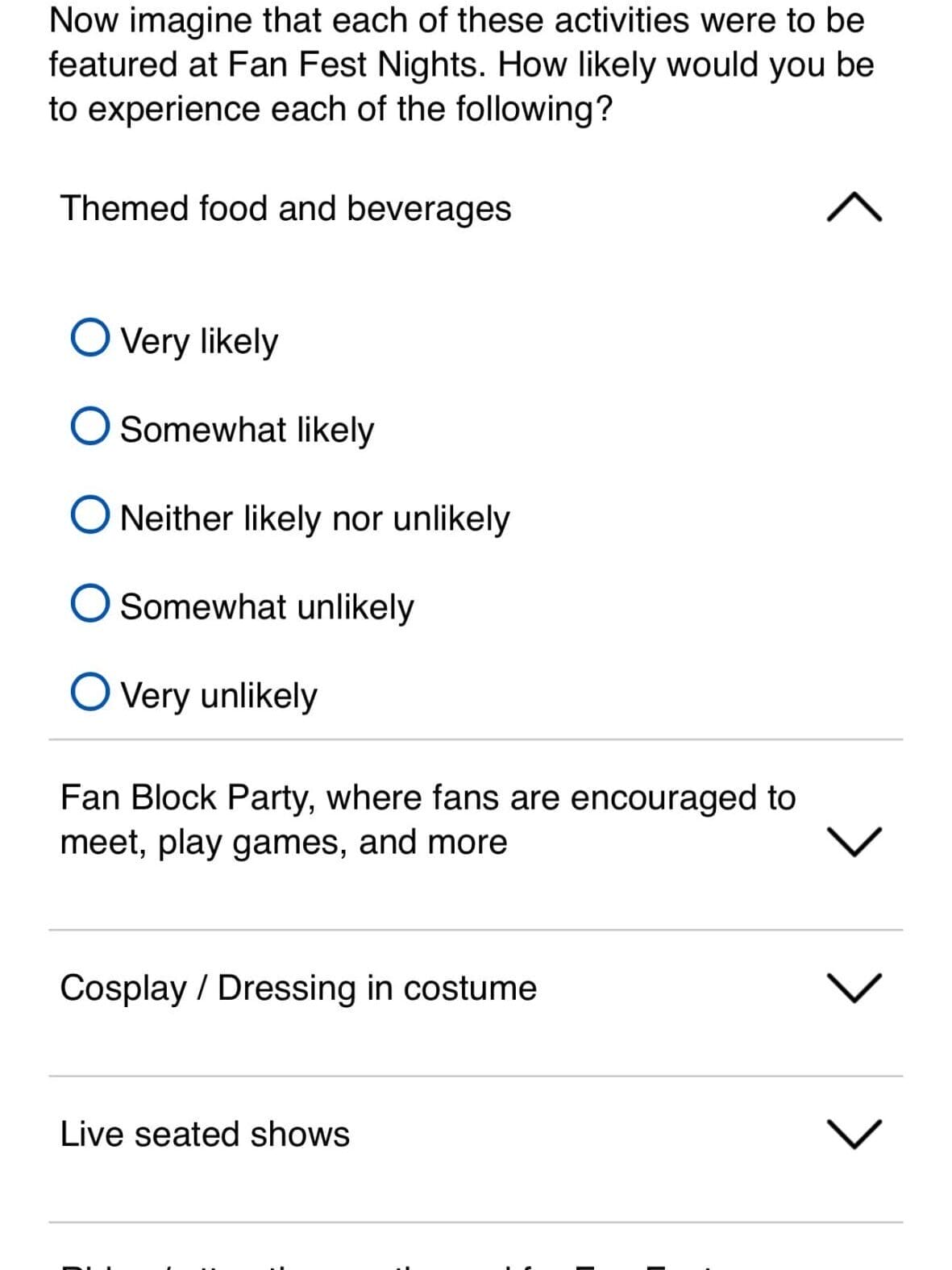Collapse the Themed food and beverages chevron
The height and width of the screenshot is (1270, 952).
(x=854, y=208)
